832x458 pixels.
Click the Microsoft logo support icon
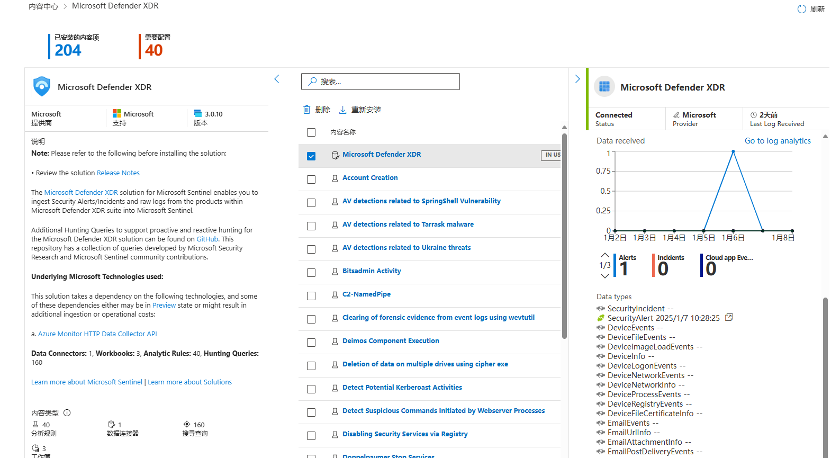pyautogui.click(x=117, y=114)
